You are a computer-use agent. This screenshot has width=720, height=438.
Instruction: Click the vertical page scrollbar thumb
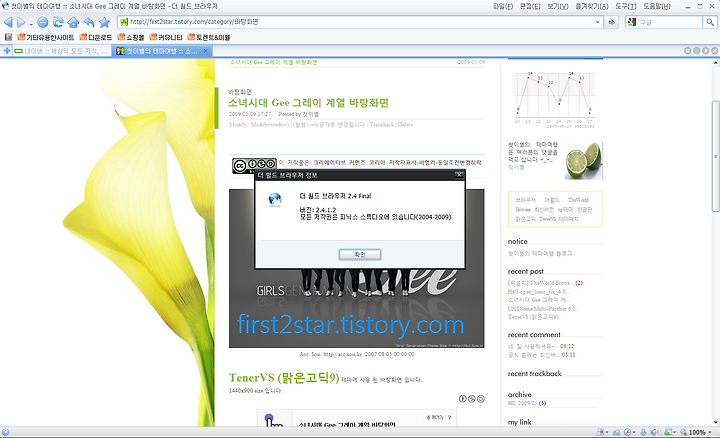click(715, 156)
